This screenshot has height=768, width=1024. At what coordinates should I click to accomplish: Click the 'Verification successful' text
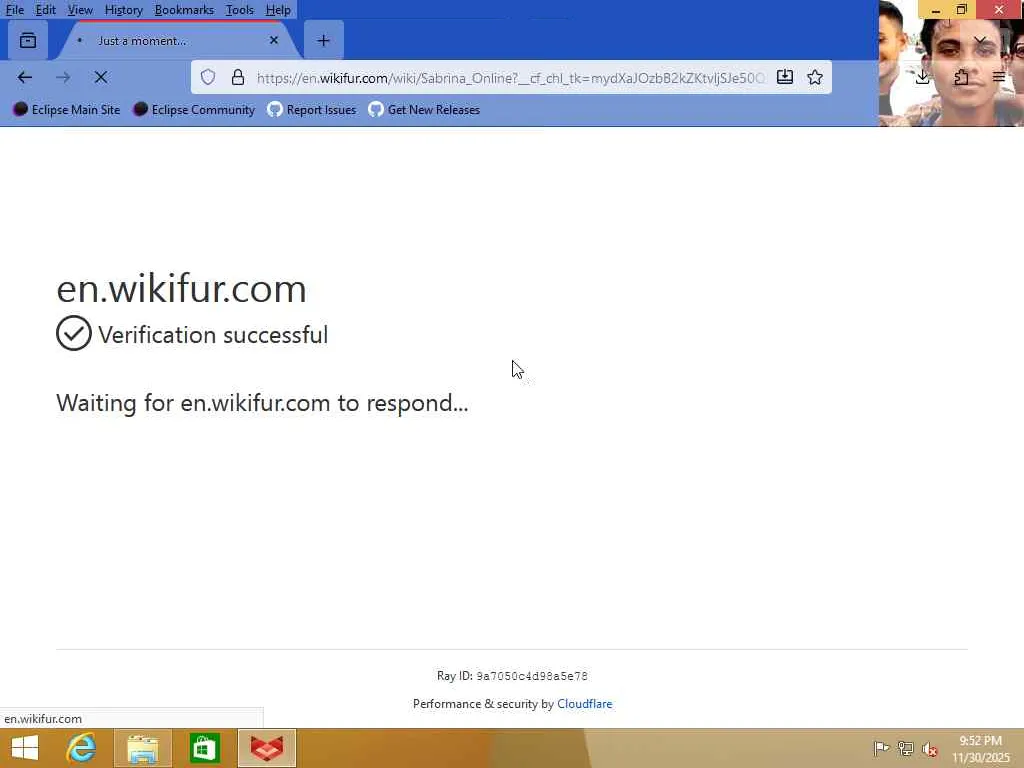click(x=213, y=335)
